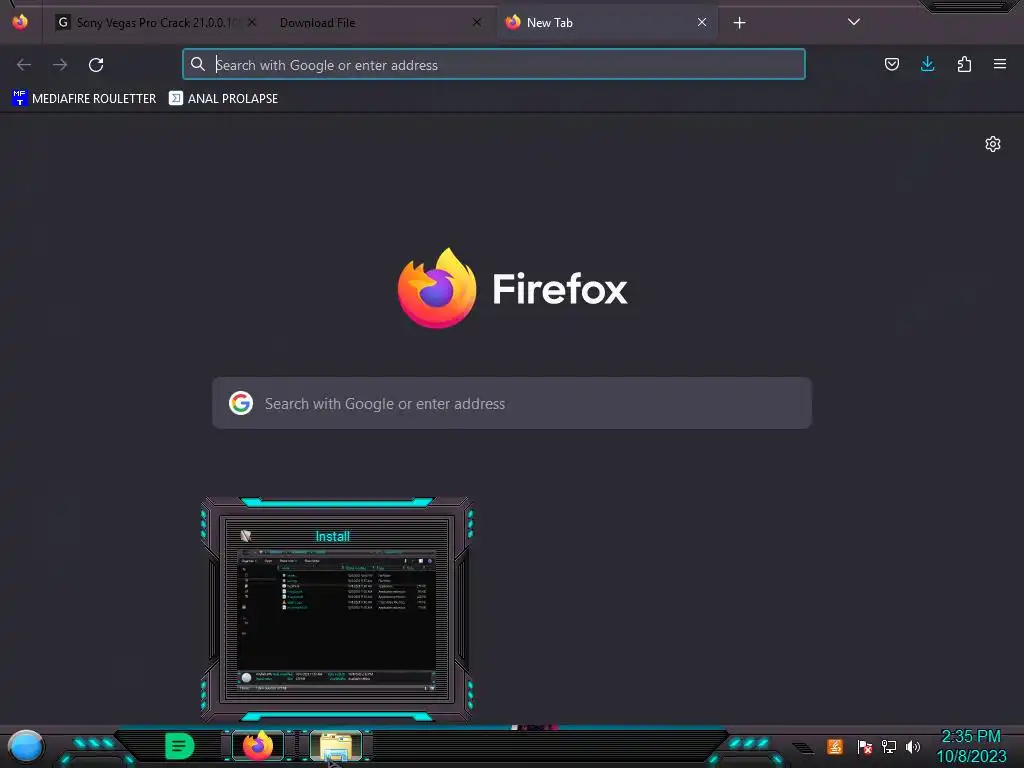Open the network tray icon
Image resolution: width=1024 pixels, height=768 pixels.
(x=889, y=746)
